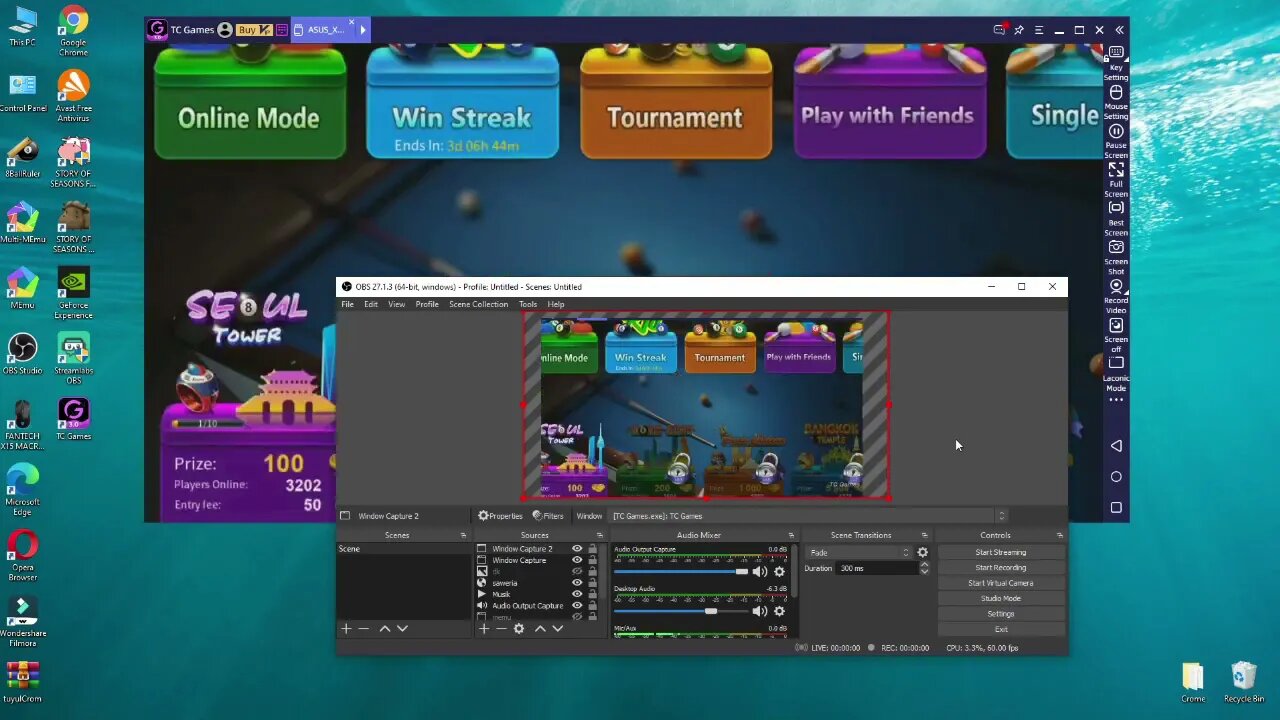Open OBS Studio desktop shortcut
1280x720 pixels.
(22, 354)
